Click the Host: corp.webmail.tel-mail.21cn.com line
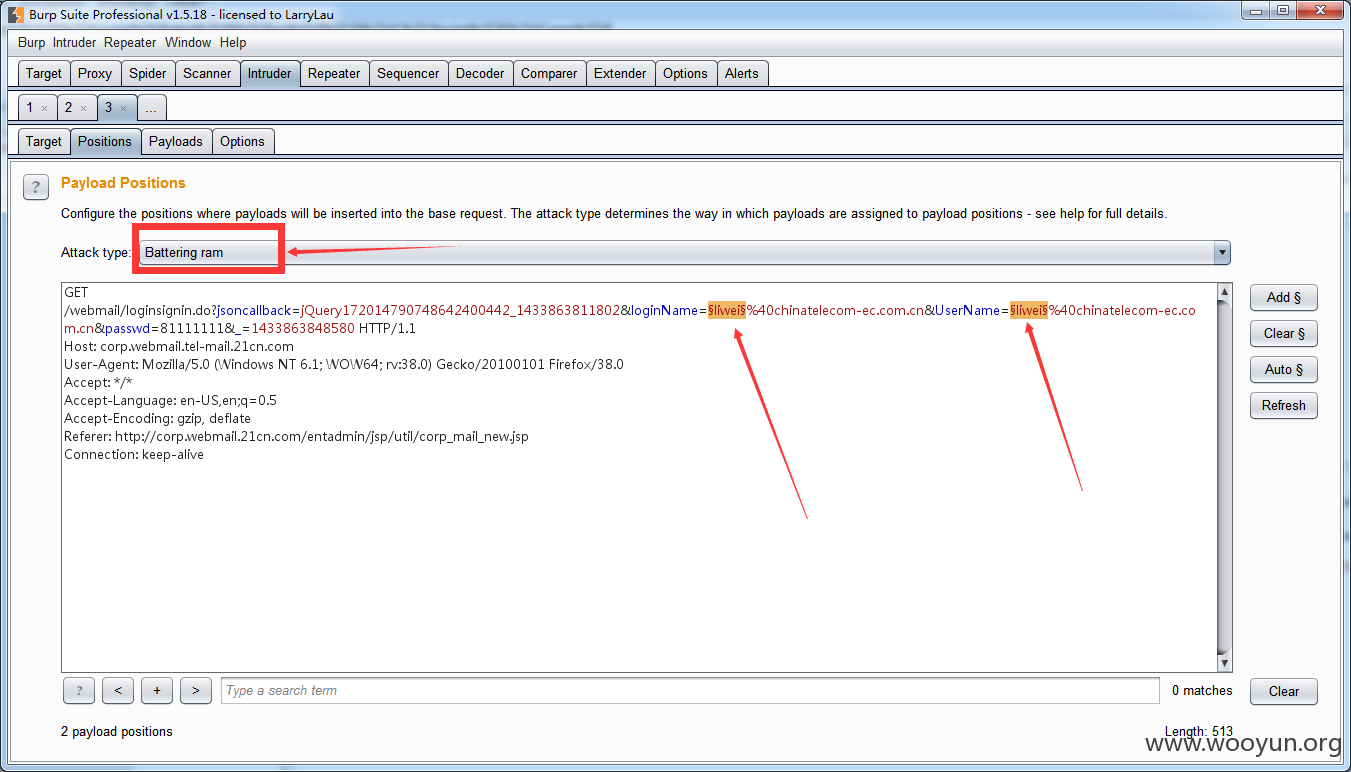This screenshot has height=772, width=1351. 179,346
